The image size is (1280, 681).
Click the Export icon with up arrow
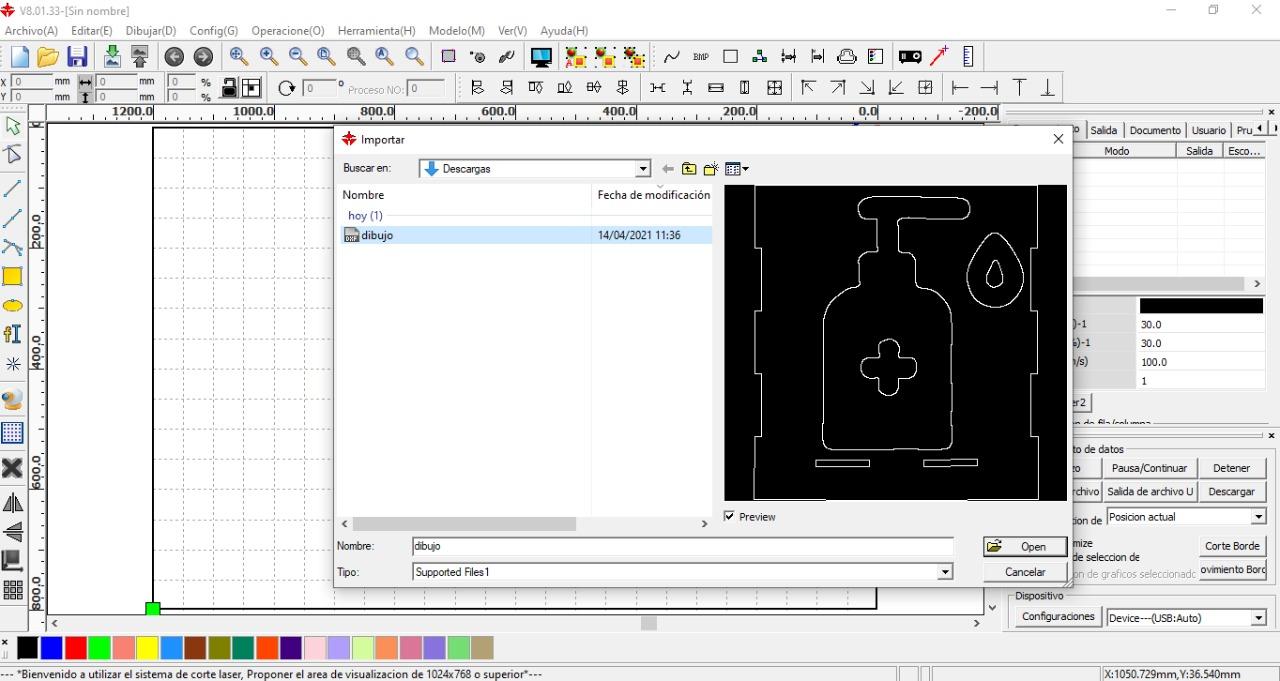tap(139, 57)
